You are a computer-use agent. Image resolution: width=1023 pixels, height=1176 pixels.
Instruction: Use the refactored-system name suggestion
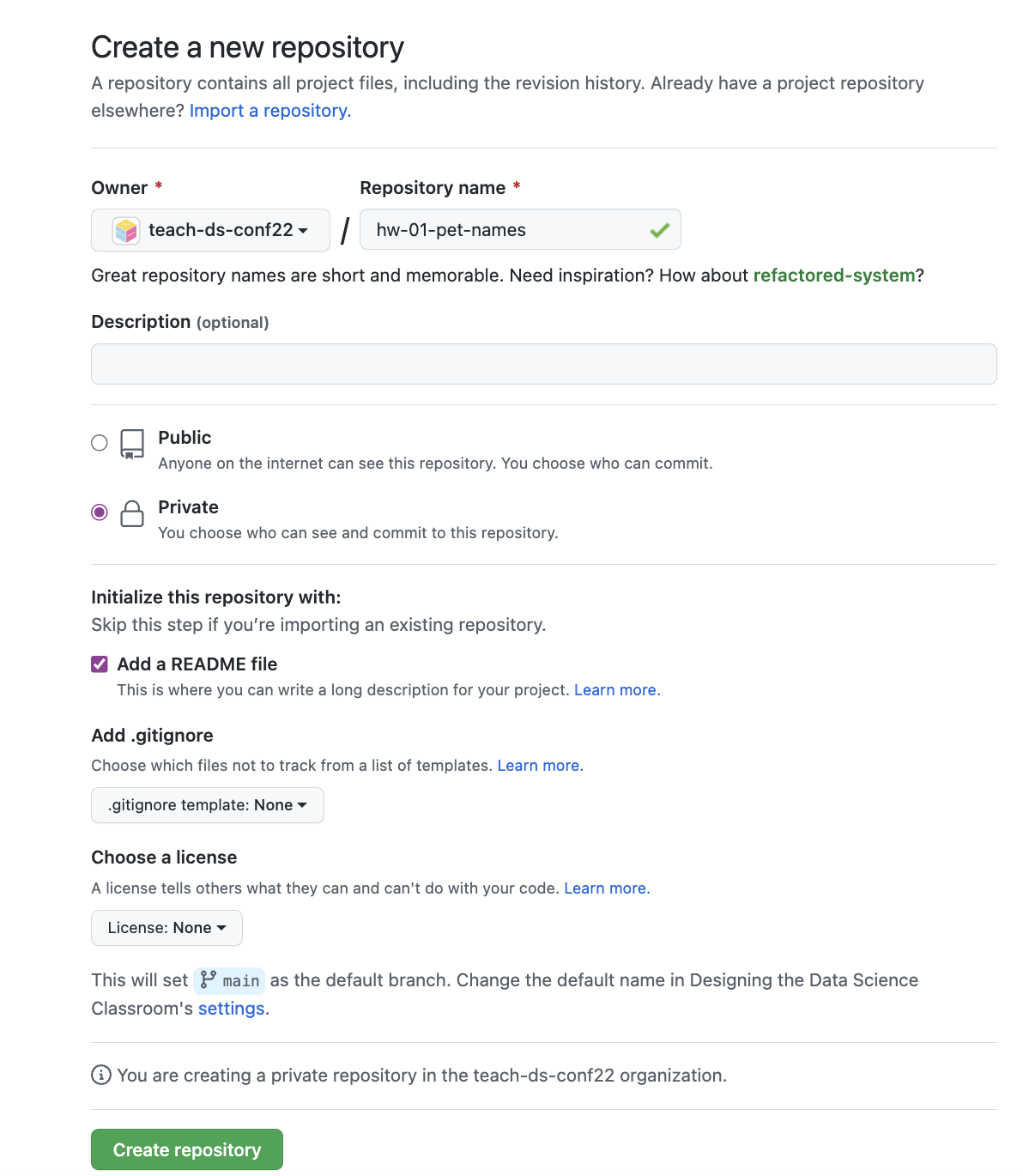[833, 276]
